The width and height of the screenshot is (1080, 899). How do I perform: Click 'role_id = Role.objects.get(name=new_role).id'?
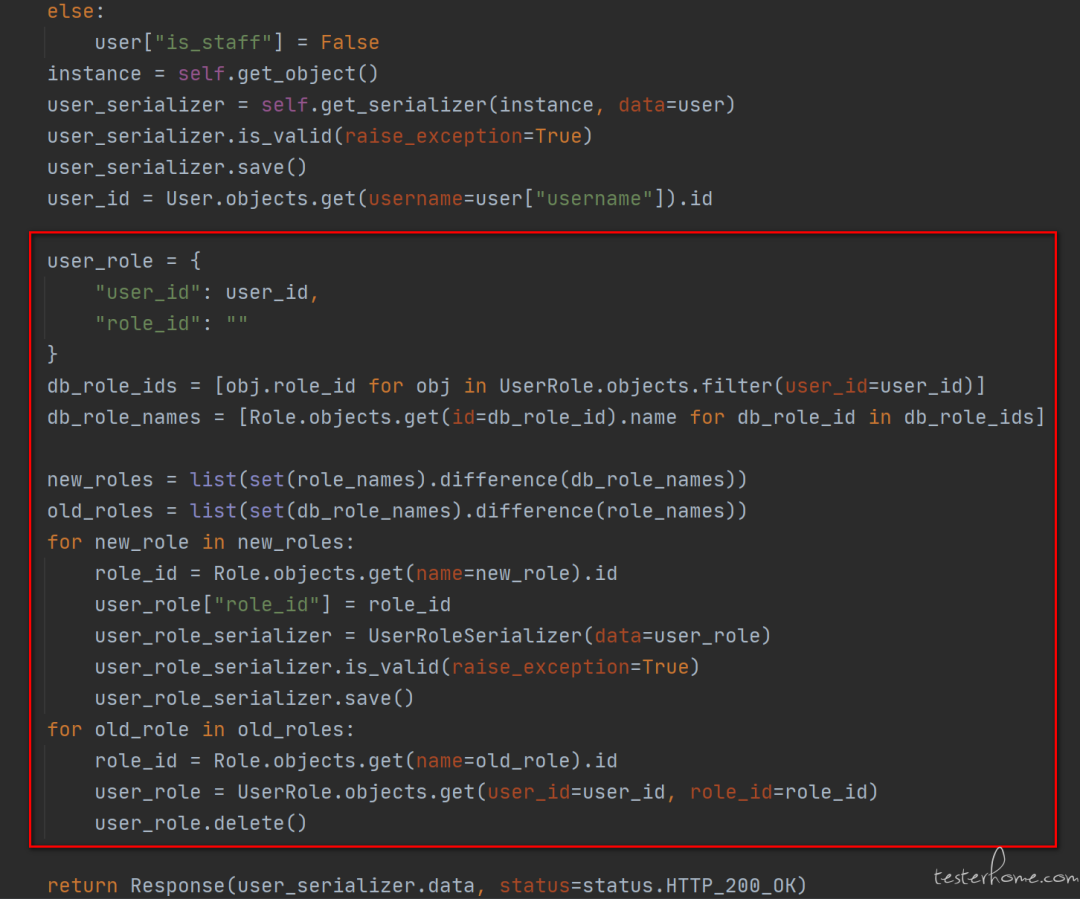point(356,574)
